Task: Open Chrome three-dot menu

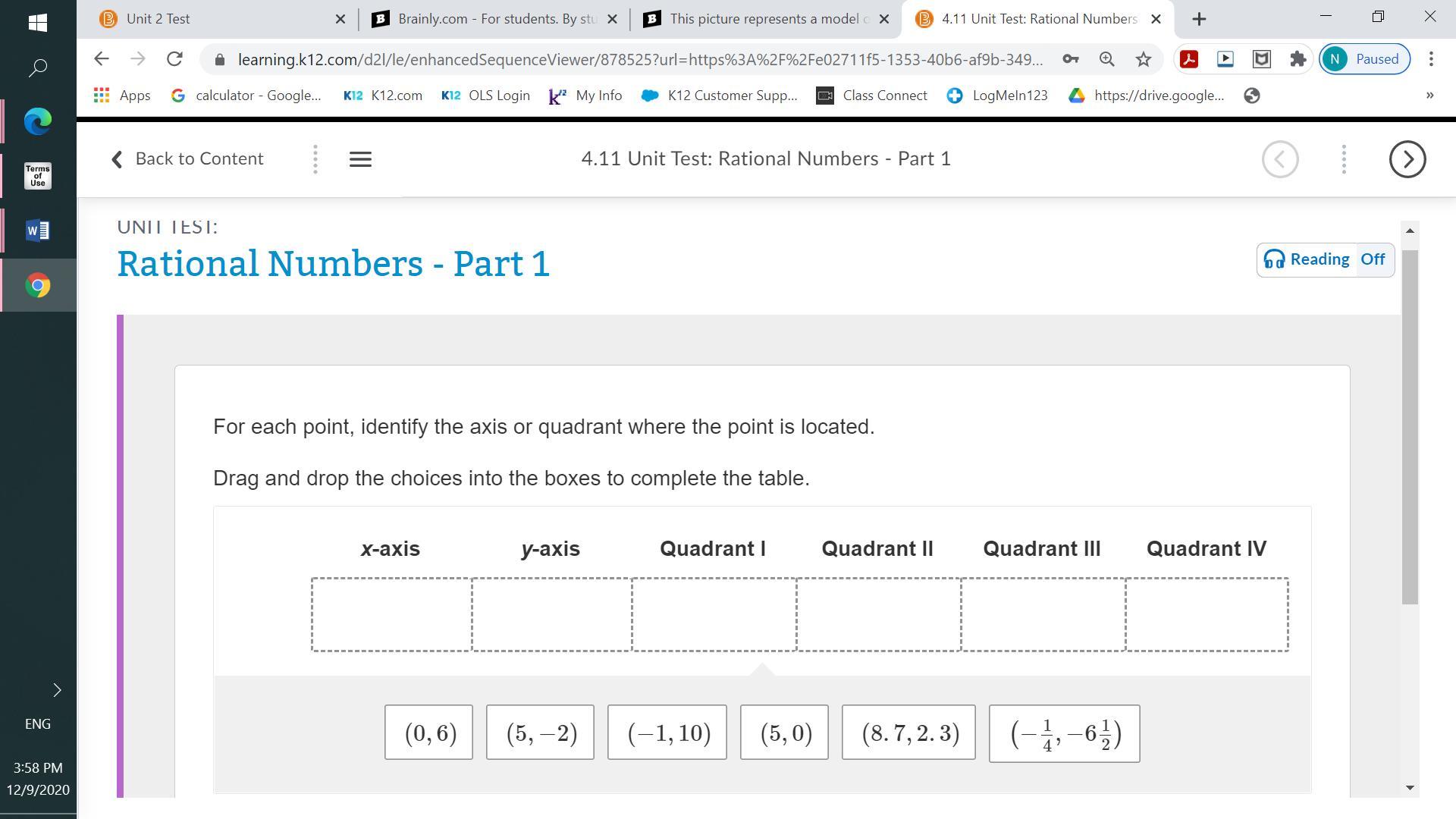Action: pos(1431,59)
